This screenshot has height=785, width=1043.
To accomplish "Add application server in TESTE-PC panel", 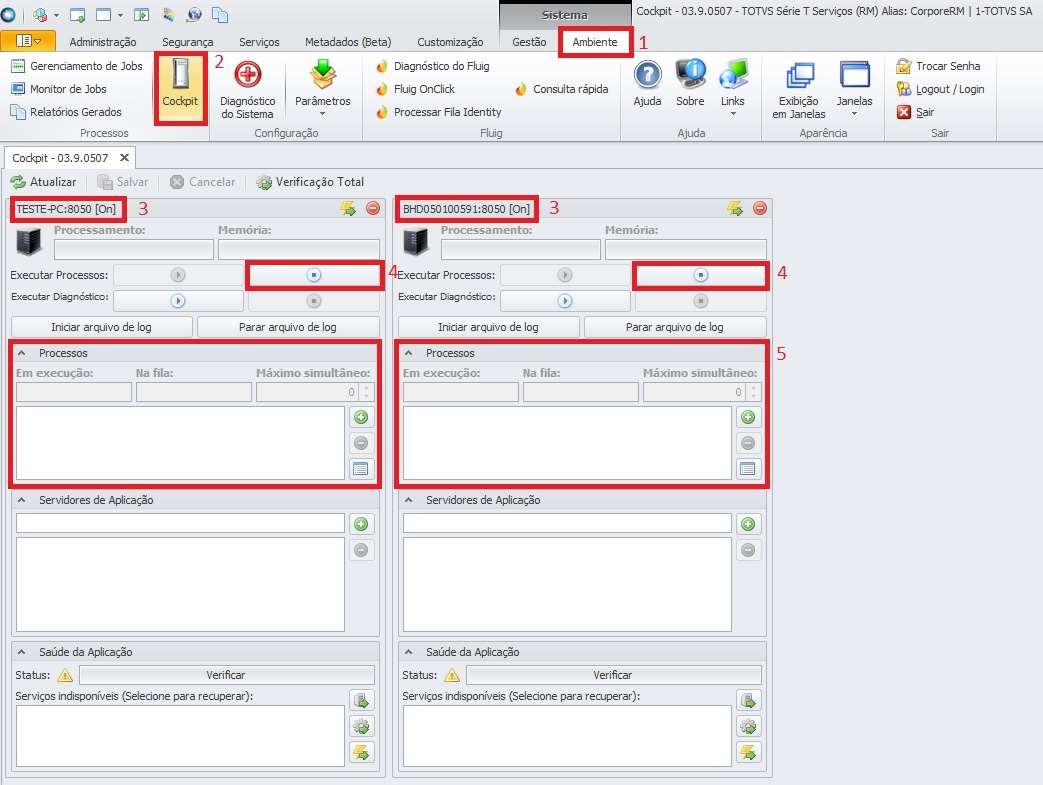I will 361,524.
